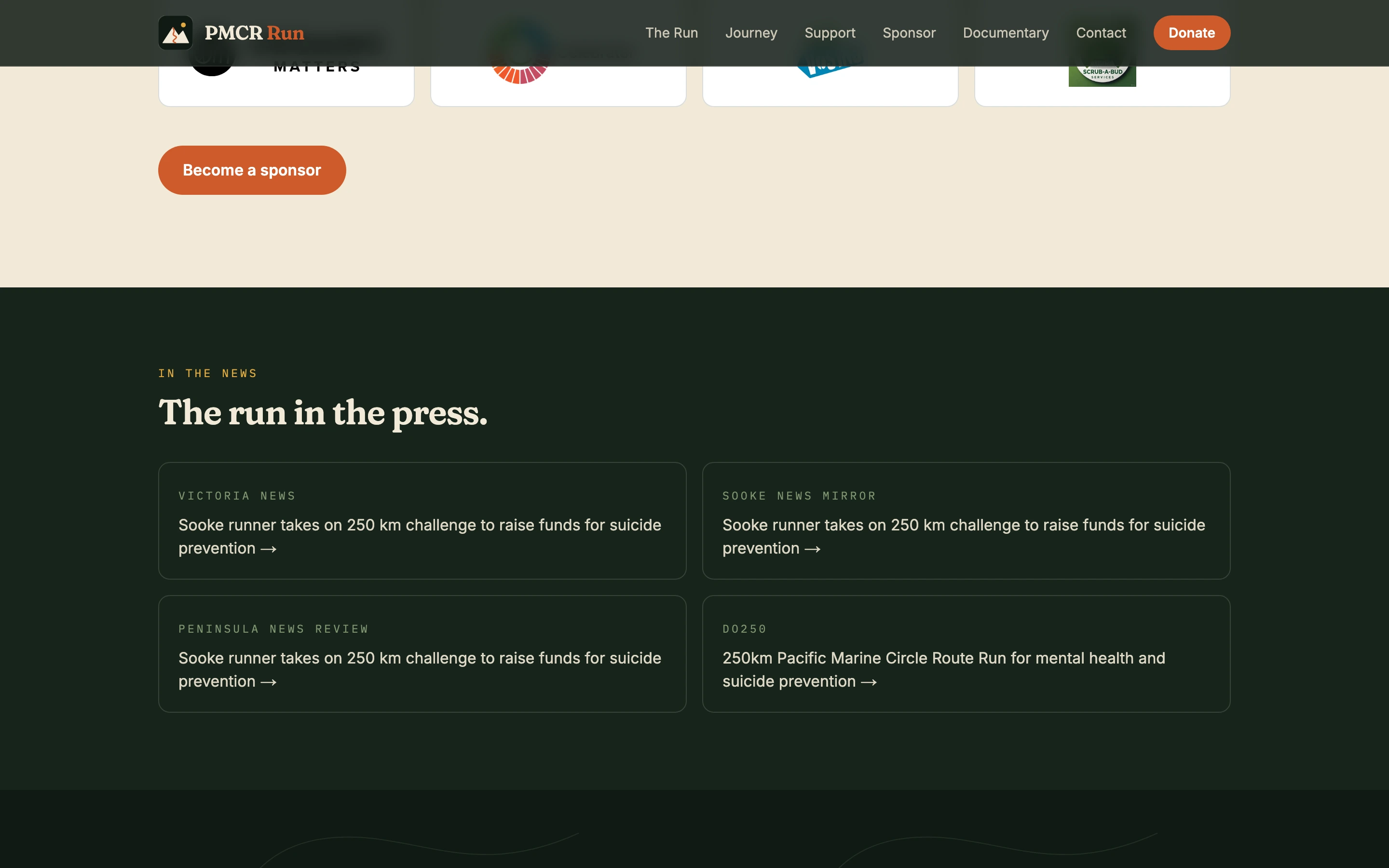Image resolution: width=1389 pixels, height=868 pixels.
Task: Open the DO250 Pacific Marine Circle Route article
Action: pos(966,654)
